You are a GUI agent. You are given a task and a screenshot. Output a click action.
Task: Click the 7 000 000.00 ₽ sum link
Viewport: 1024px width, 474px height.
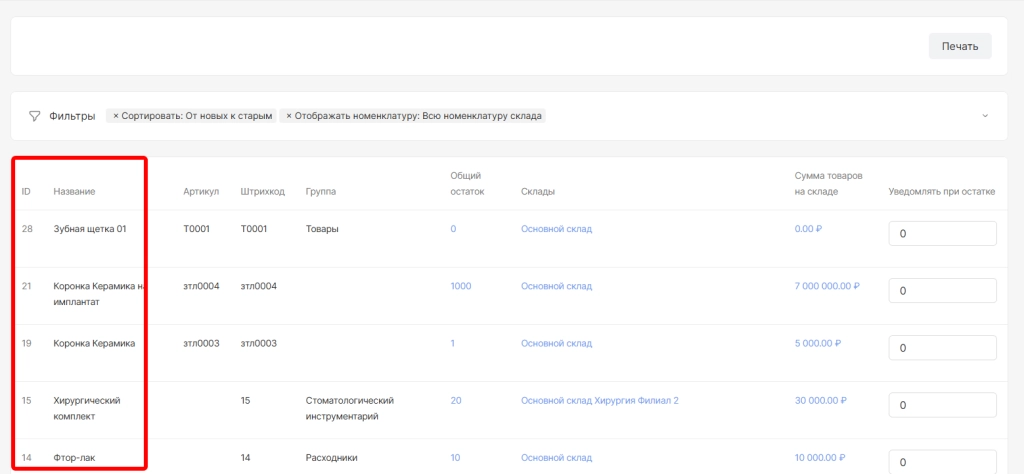pos(826,286)
